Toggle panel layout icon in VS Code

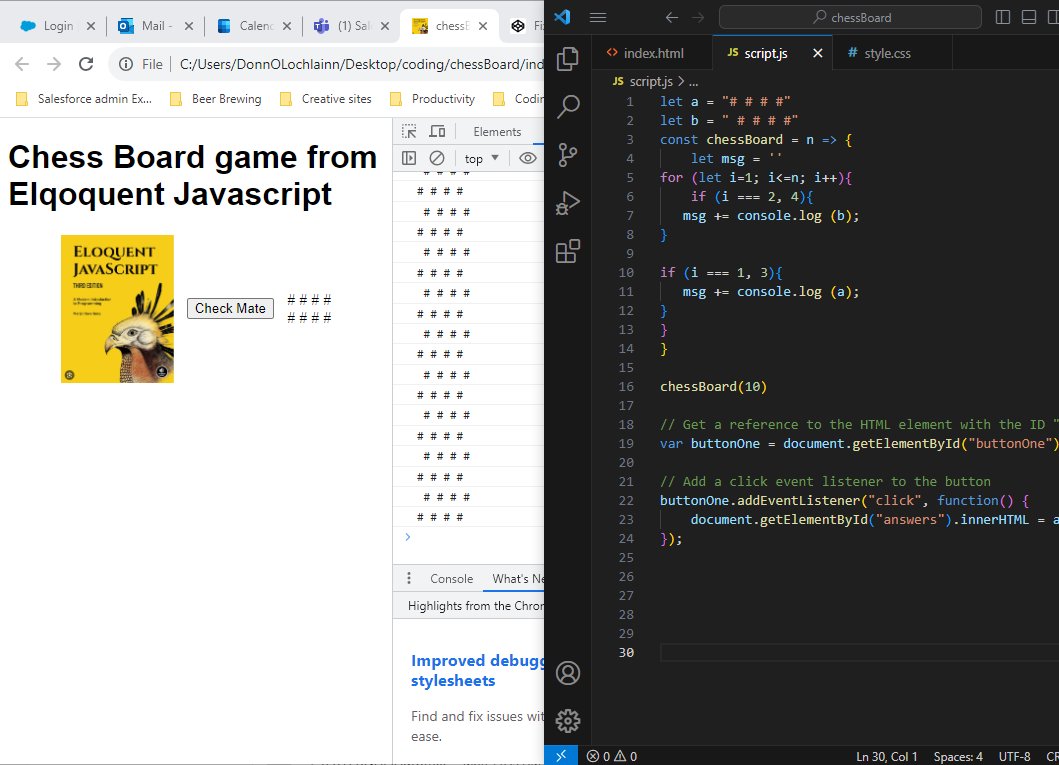tap(1029, 18)
